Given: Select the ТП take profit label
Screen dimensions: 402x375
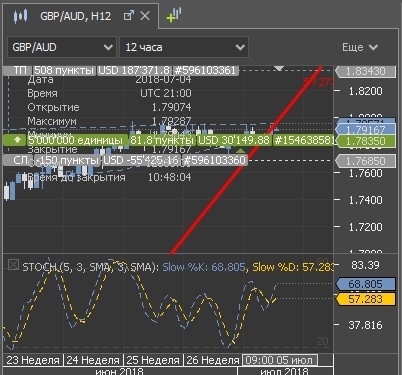Looking at the screenshot, I should coord(20,70).
